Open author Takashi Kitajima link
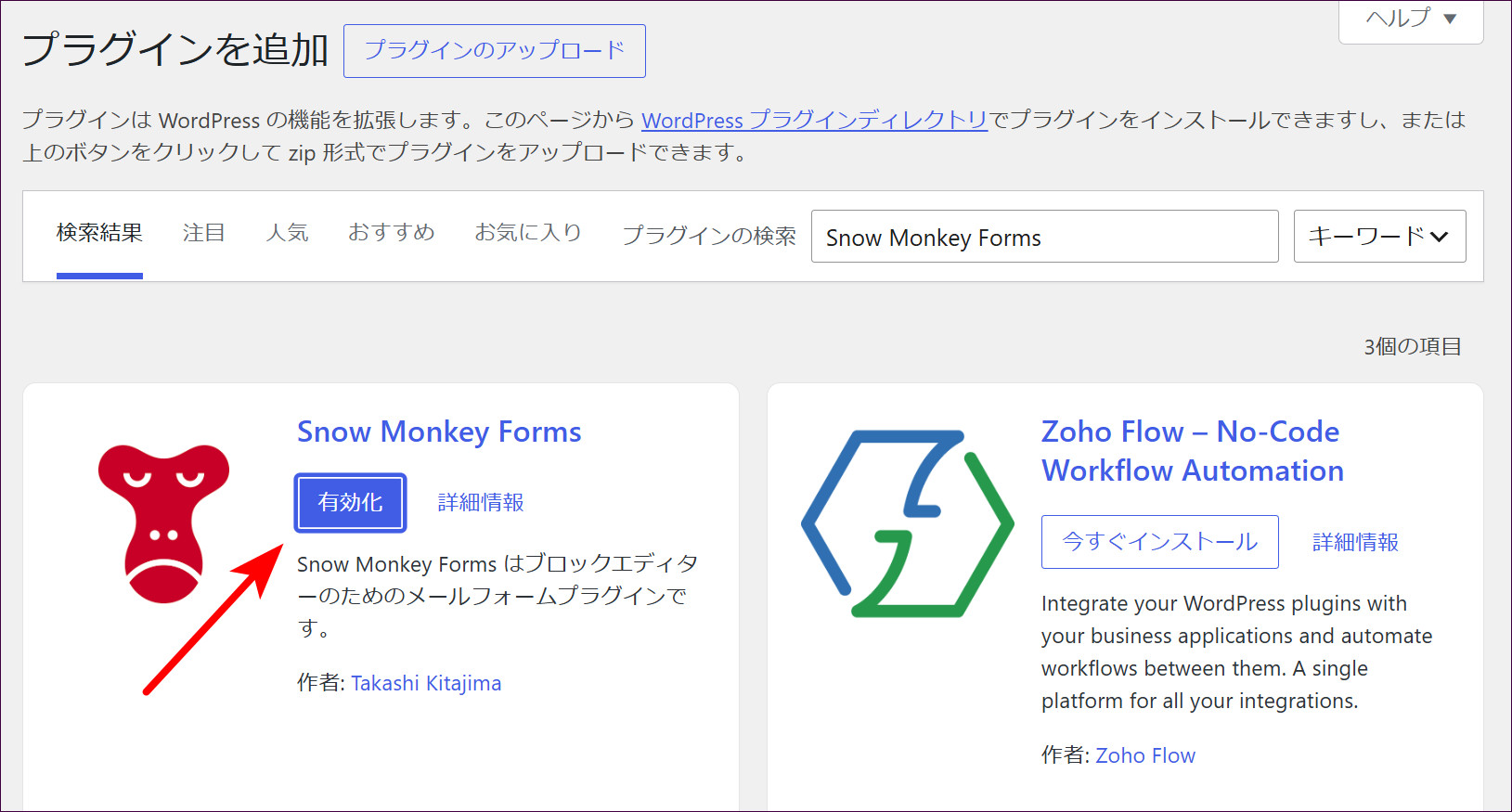Viewport: 1512px width, 812px height. 426,683
